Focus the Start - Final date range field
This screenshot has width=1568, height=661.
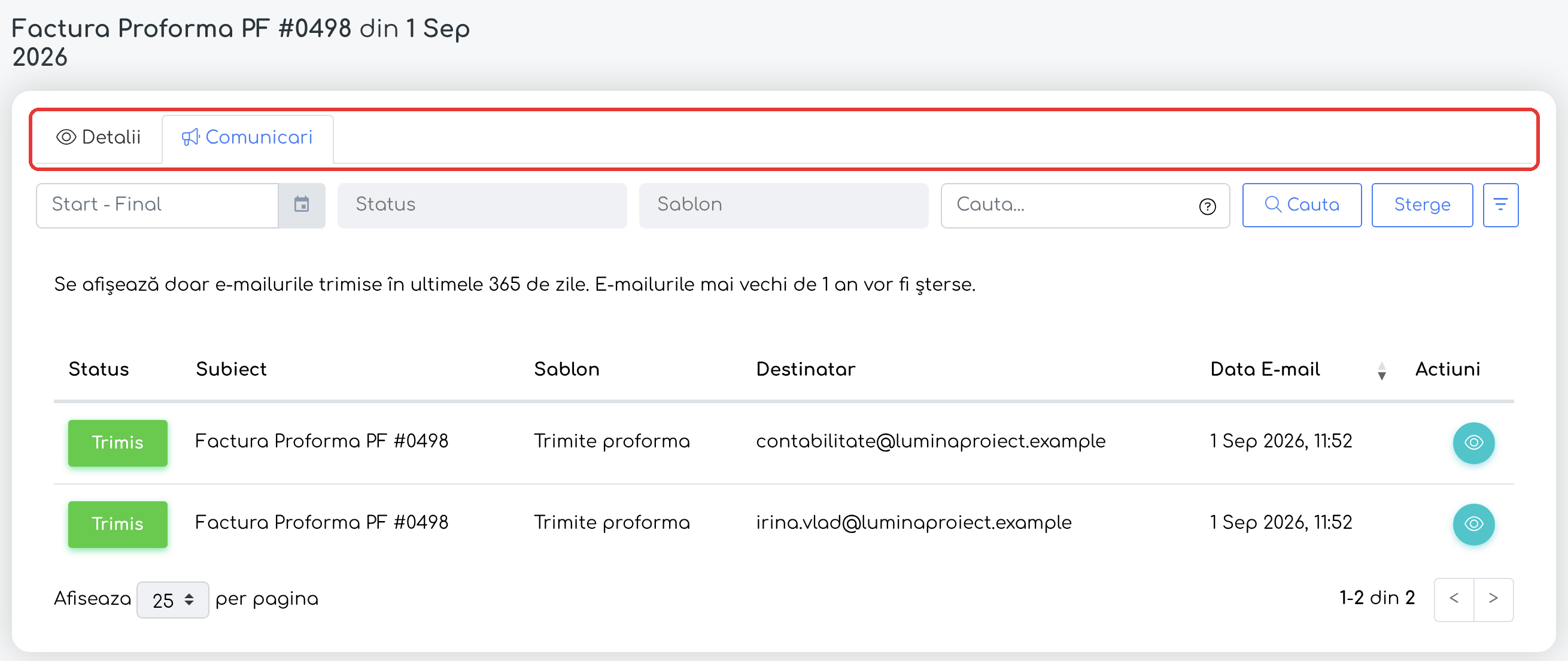pyautogui.click(x=157, y=205)
